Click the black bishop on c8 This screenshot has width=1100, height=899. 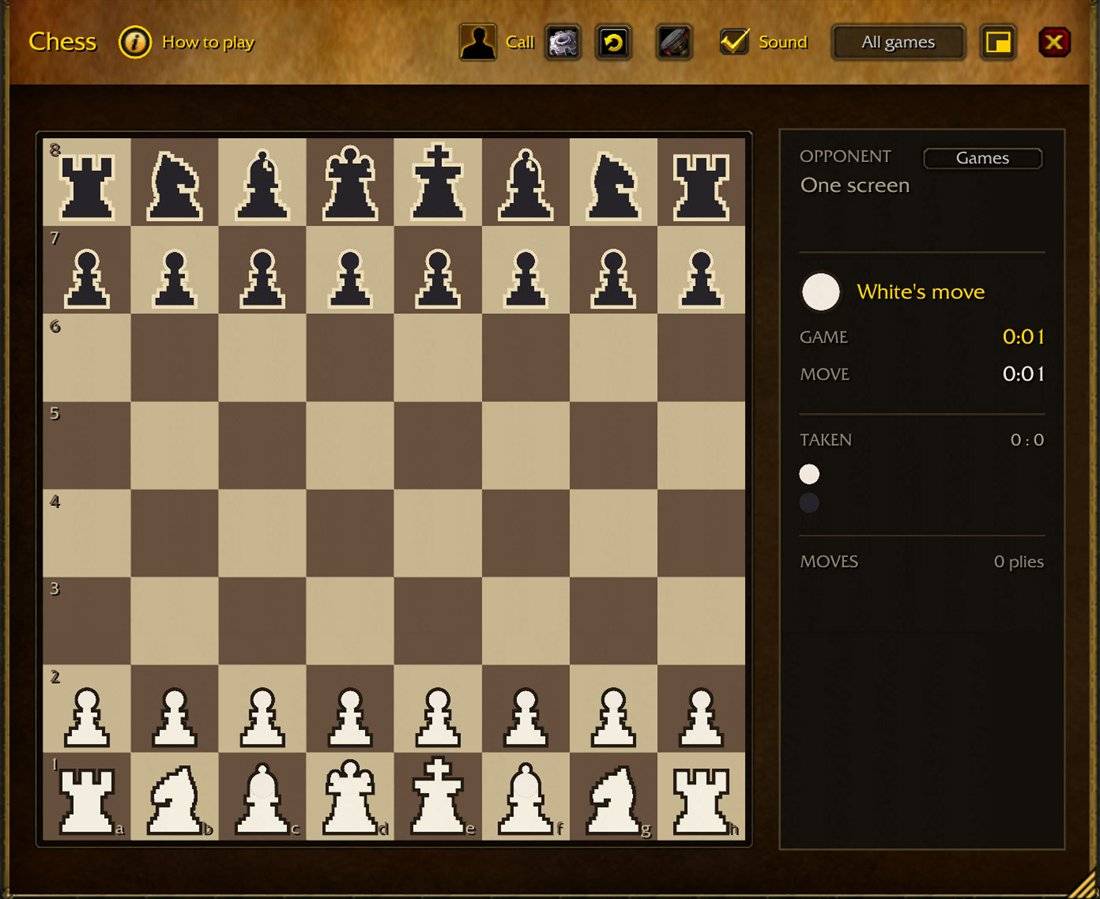262,185
